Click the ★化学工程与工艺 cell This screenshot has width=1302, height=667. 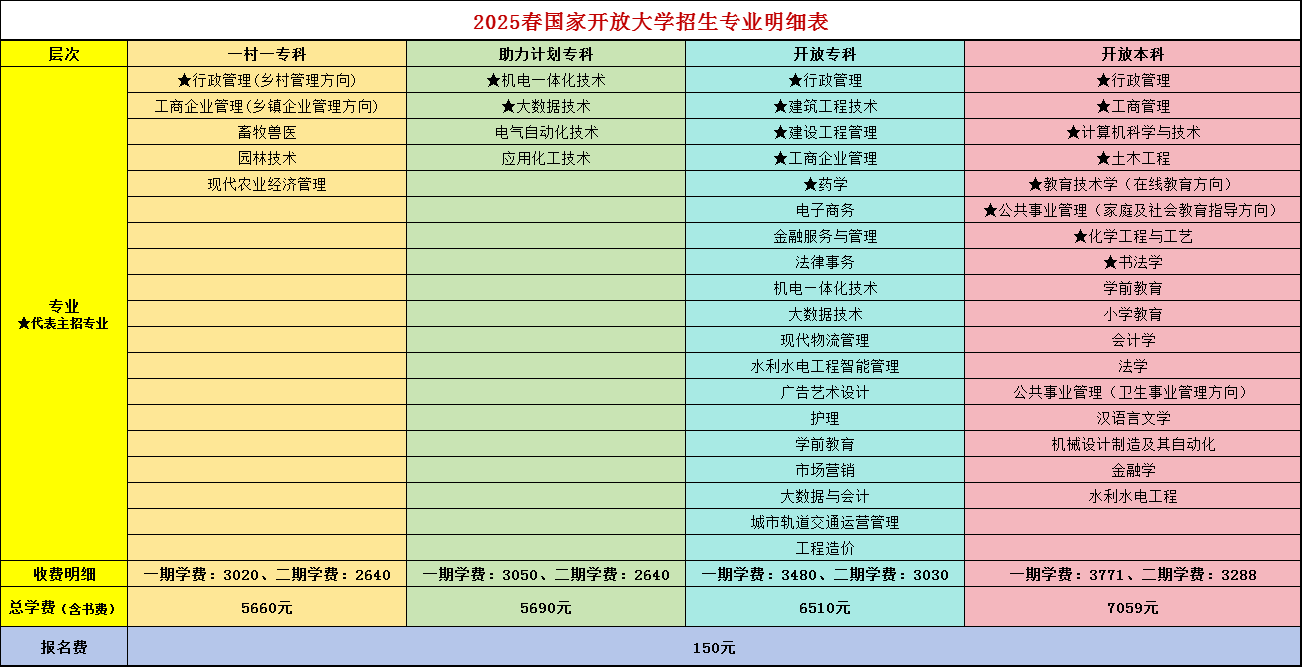pyautogui.click(x=1133, y=236)
